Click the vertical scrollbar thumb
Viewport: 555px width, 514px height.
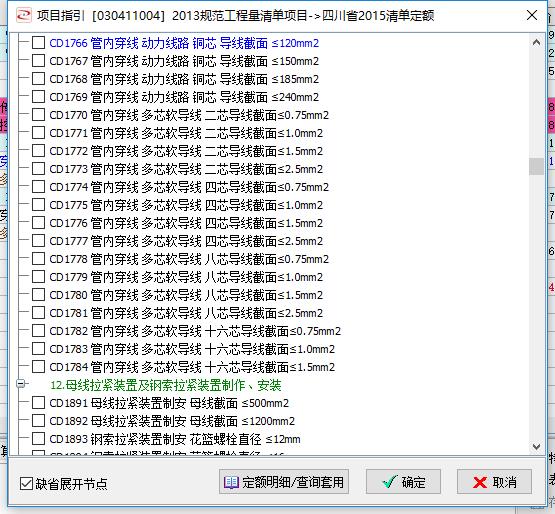point(536,166)
